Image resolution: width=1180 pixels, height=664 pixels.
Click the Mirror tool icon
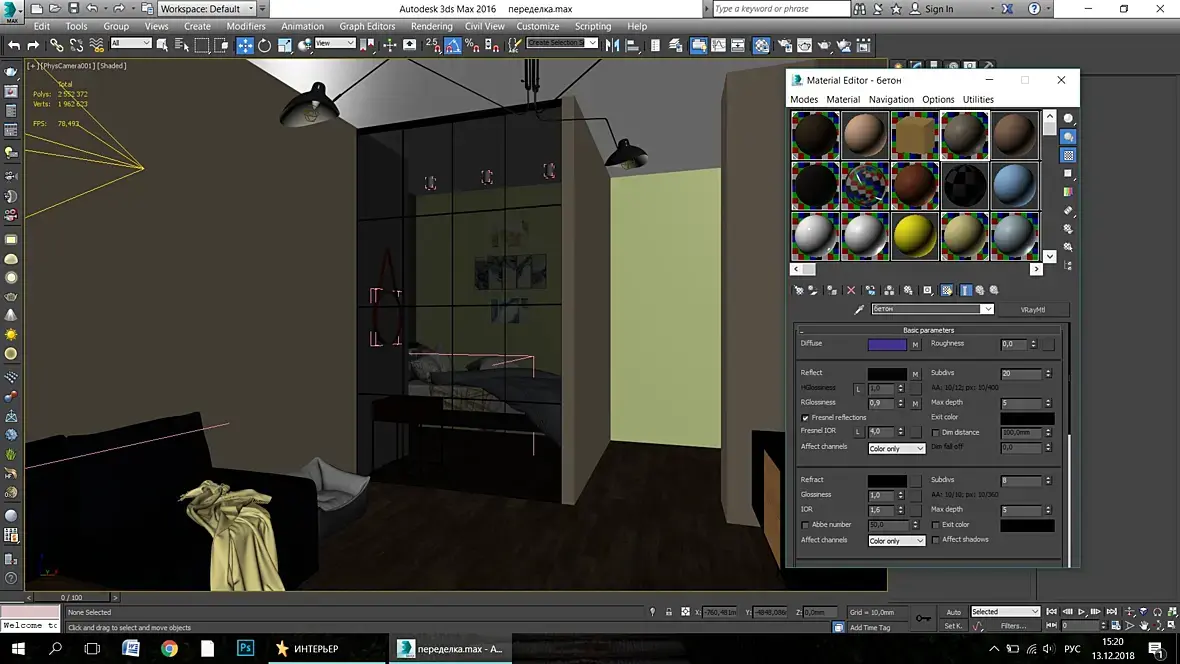(x=613, y=45)
